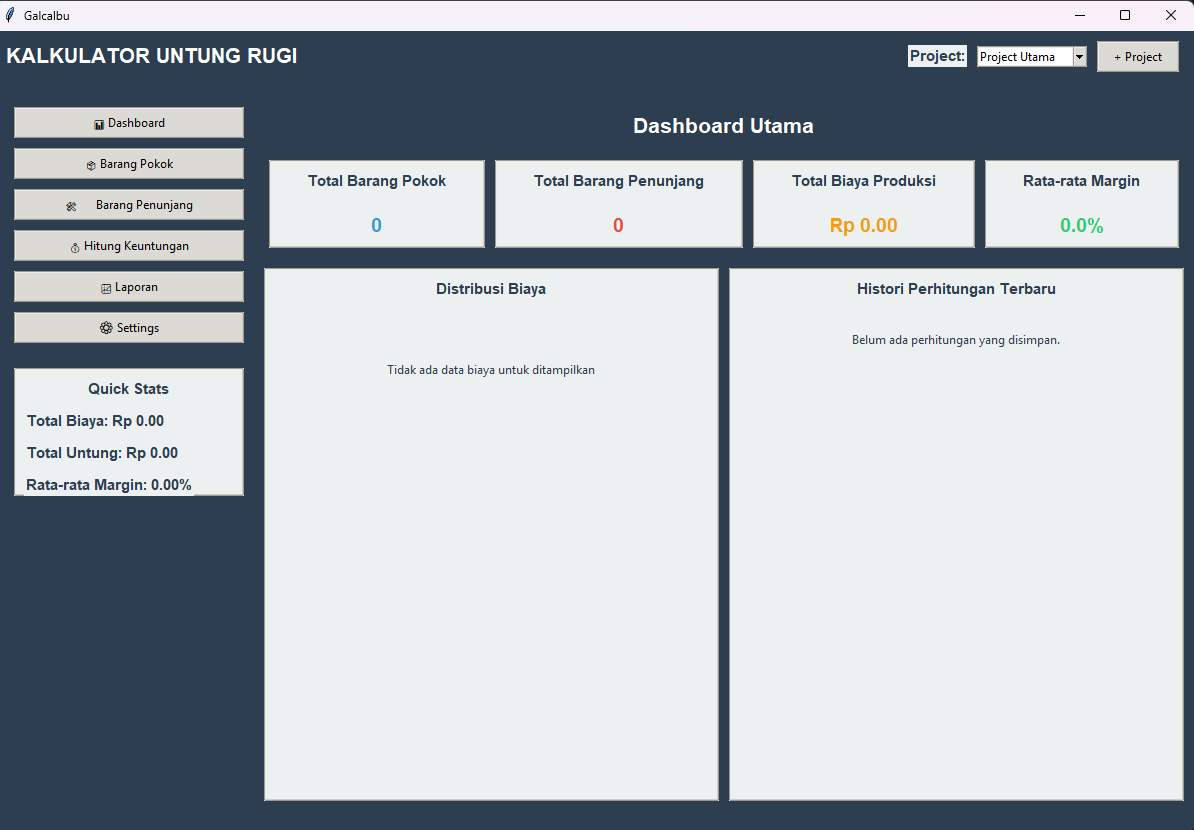Open the Hitung Keuntungan section
The image size is (1194, 830).
coord(129,246)
